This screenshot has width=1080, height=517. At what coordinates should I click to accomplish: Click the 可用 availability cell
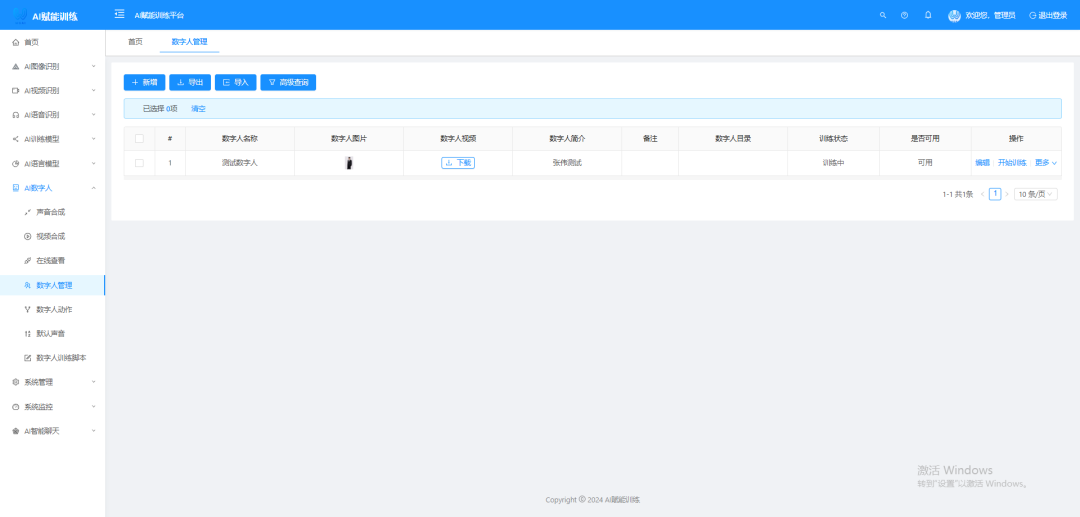(925, 163)
